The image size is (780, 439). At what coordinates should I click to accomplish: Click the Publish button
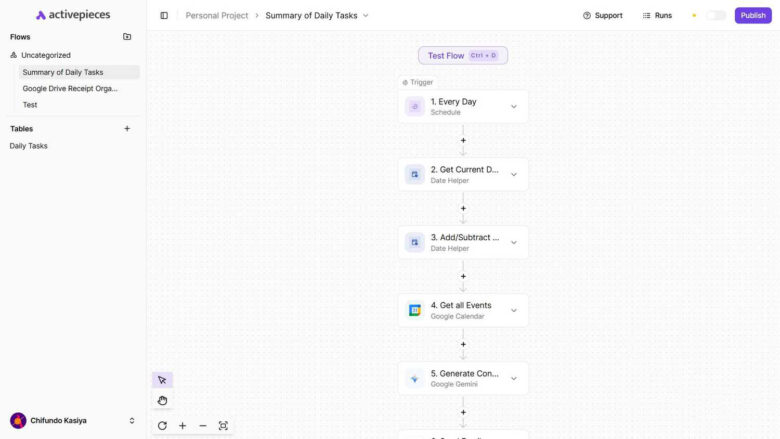coord(753,16)
